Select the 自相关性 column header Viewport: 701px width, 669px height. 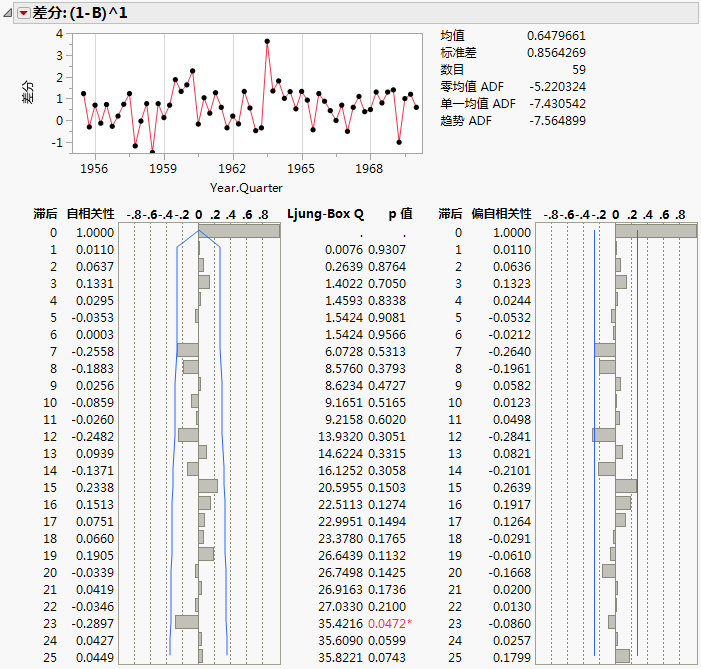91,214
